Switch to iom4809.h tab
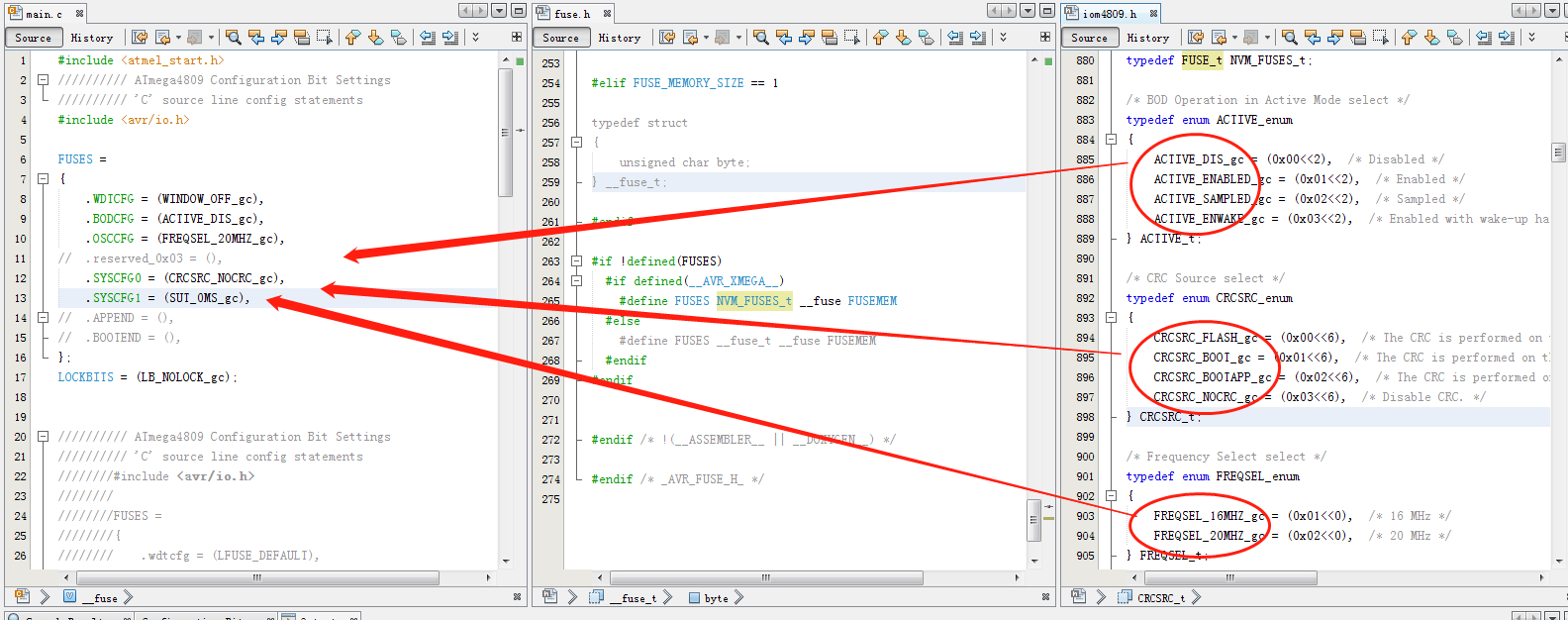 (1109, 14)
